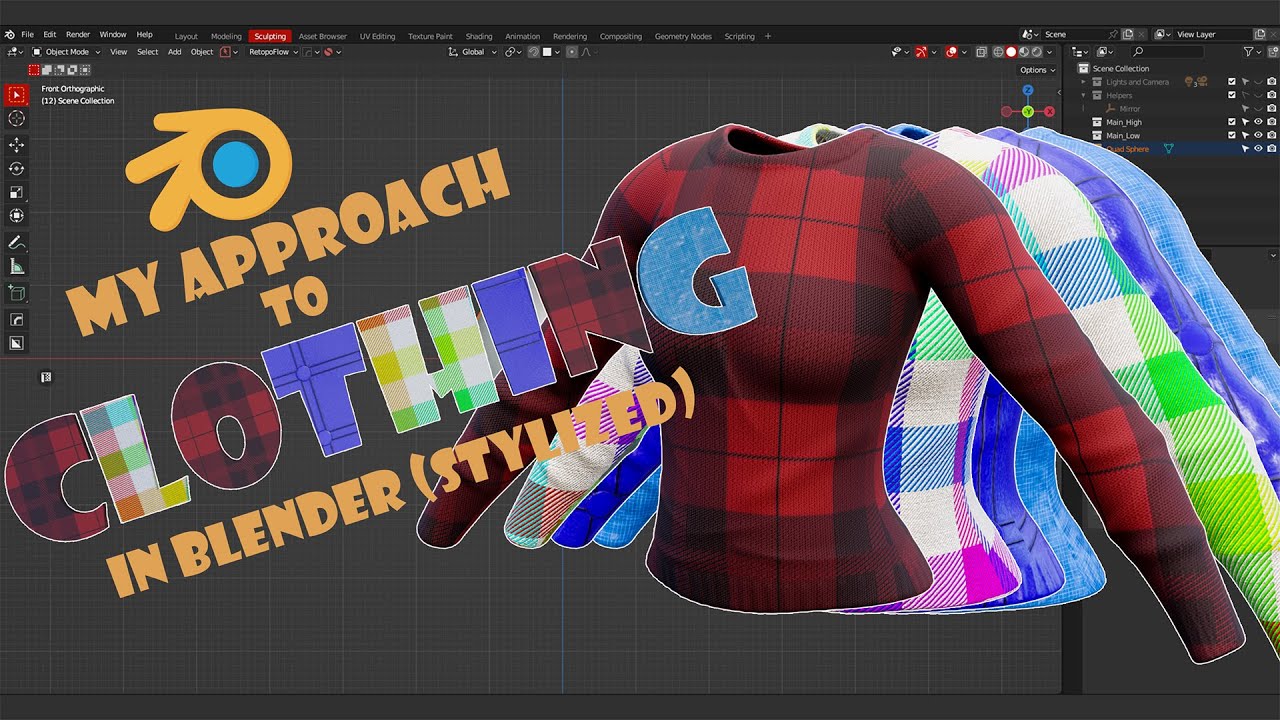Click the small icon below the toolbar
The image size is (1280, 720).
click(46, 377)
